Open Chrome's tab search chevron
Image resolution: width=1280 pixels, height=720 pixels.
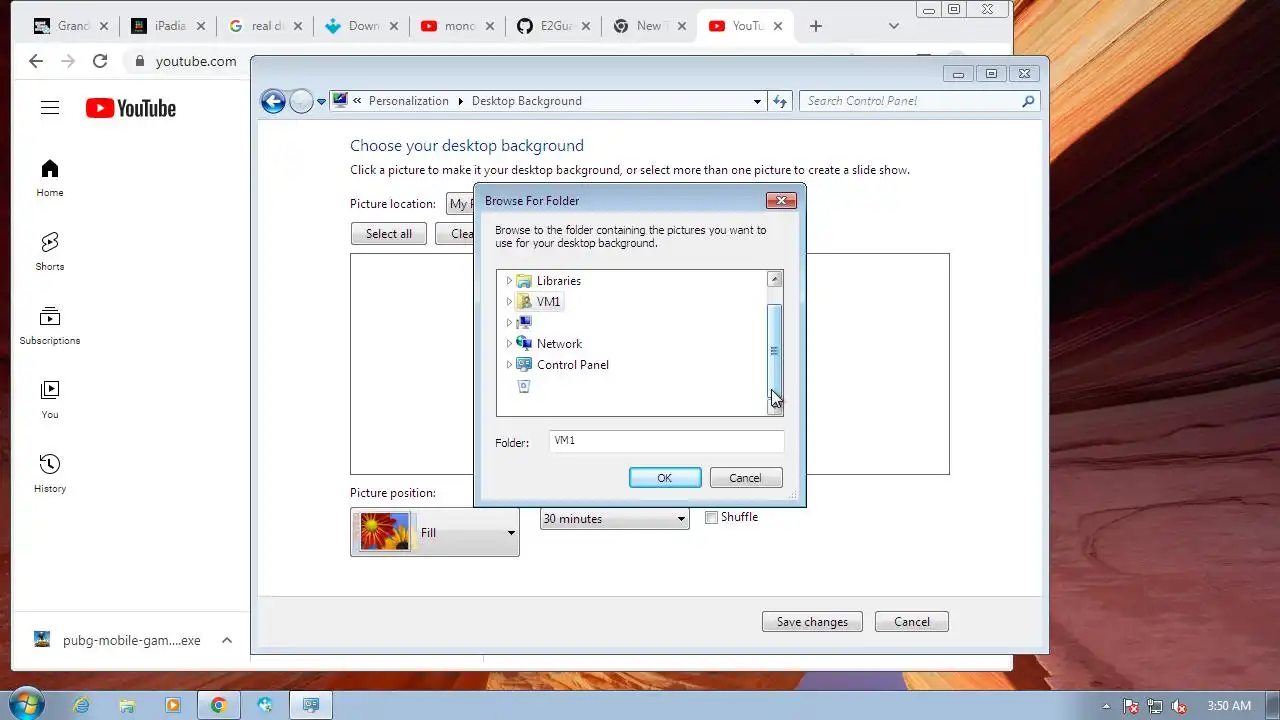tap(894, 26)
